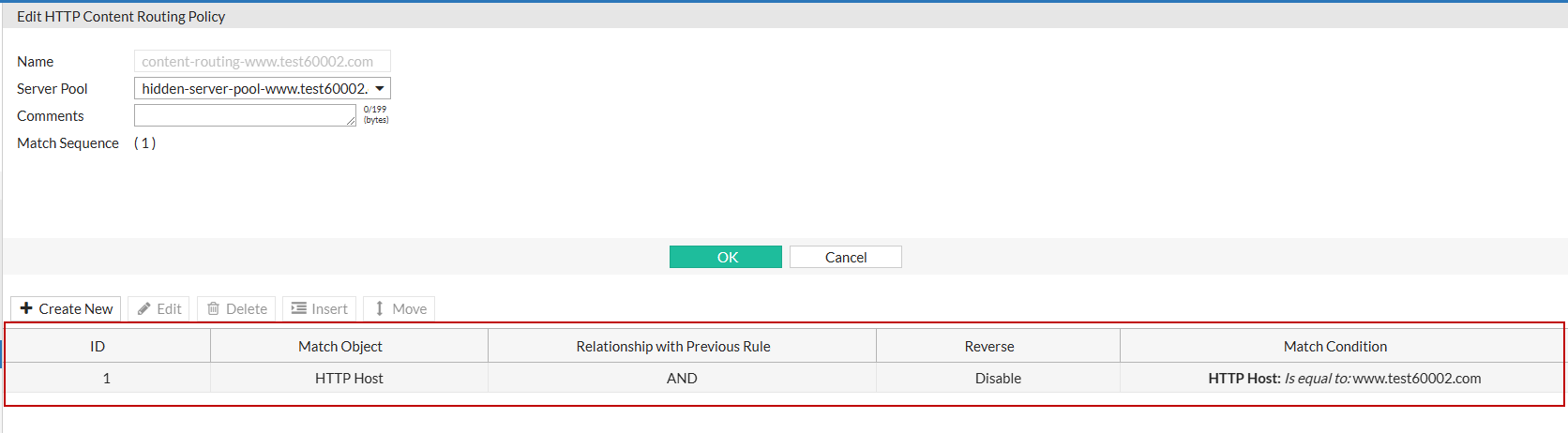This screenshot has height=433, width=1568.
Task: Open the Server Pool dropdown
Action: click(x=263, y=88)
